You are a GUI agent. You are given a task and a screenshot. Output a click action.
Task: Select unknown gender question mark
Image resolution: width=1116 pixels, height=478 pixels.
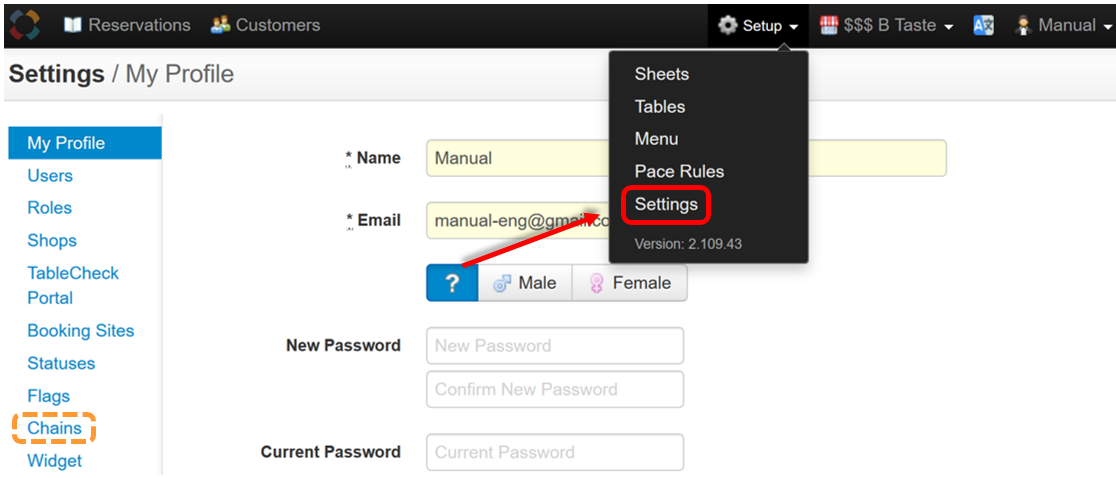[452, 283]
